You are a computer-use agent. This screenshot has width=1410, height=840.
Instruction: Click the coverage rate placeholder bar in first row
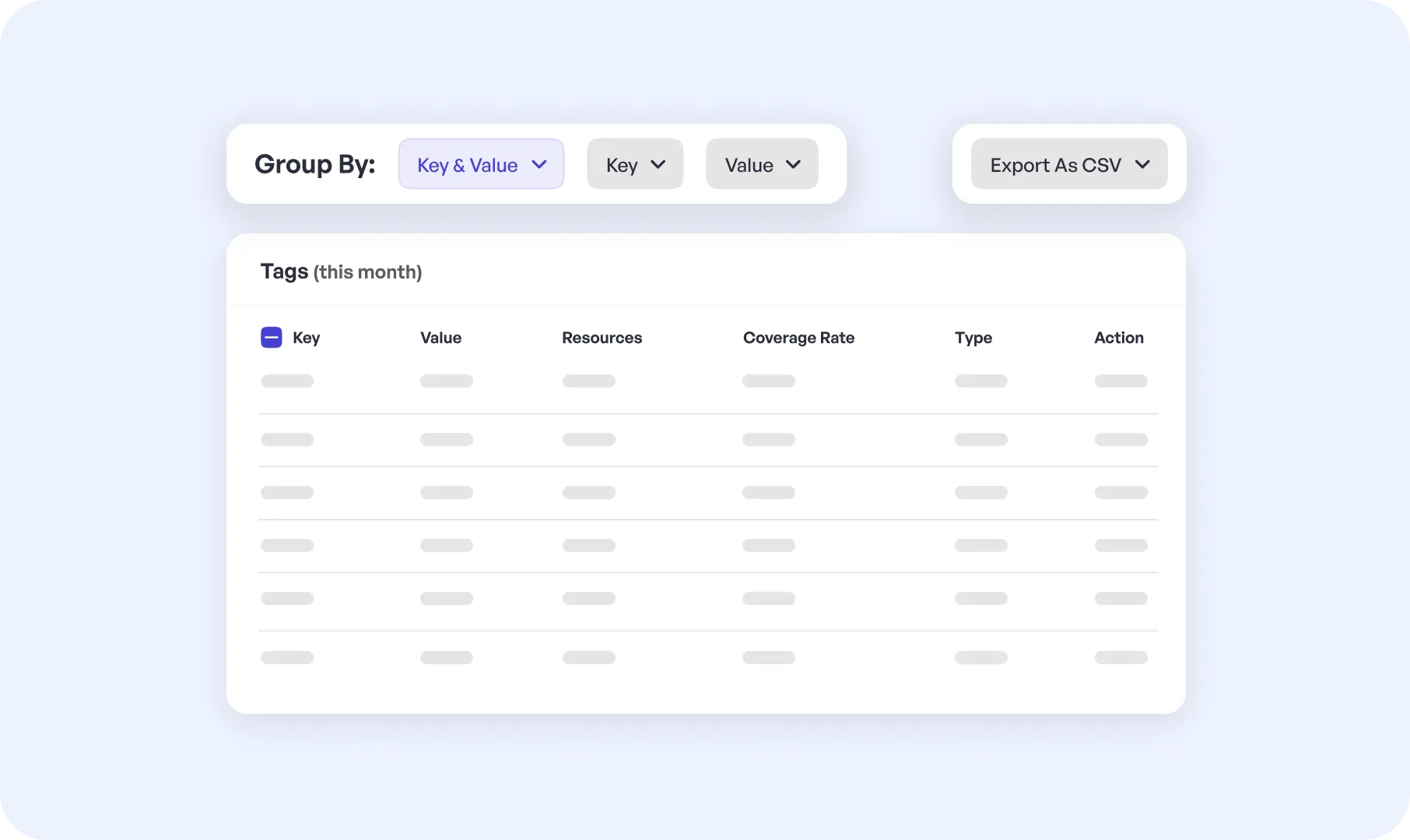point(768,381)
